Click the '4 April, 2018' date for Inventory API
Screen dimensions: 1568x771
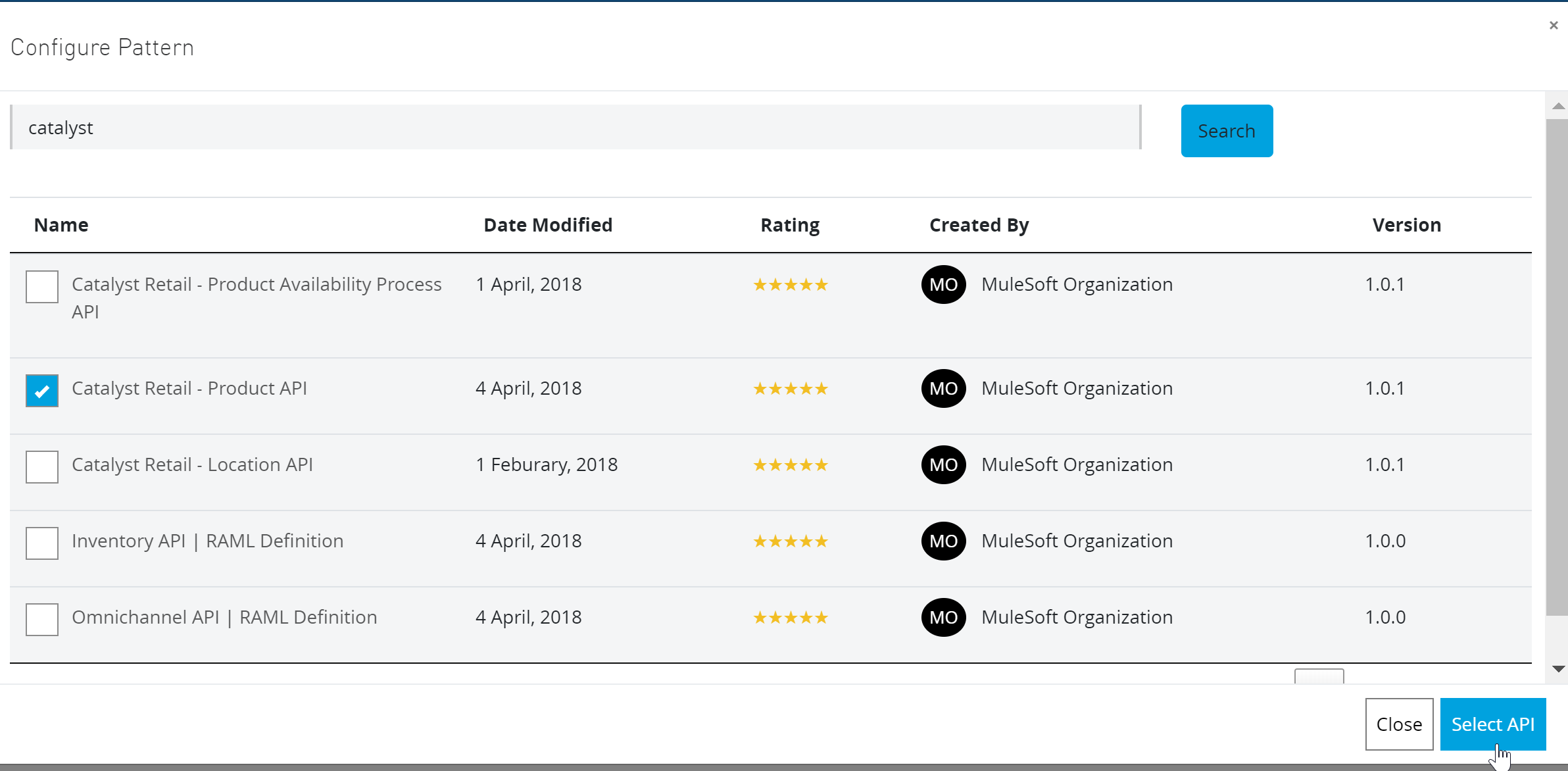click(x=529, y=541)
